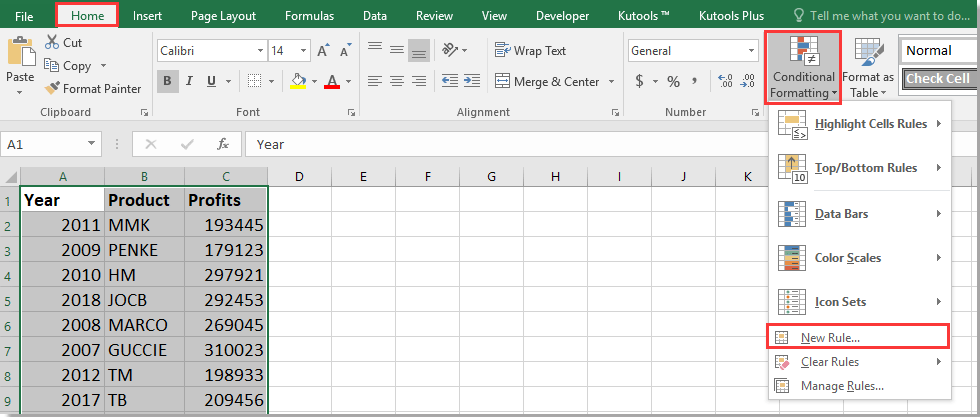Expand the General number format dropdown

(x=751, y=51)
